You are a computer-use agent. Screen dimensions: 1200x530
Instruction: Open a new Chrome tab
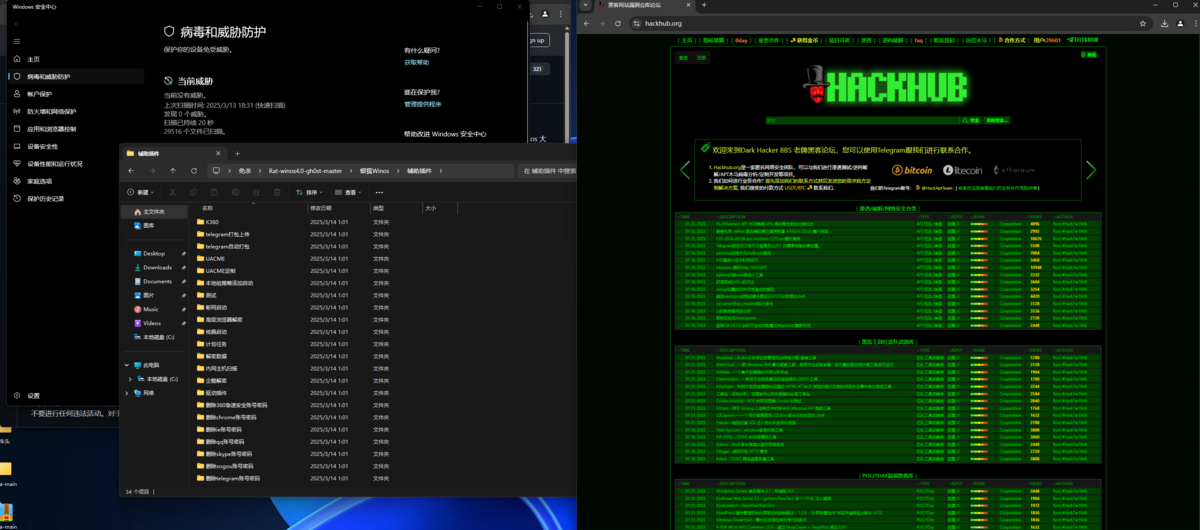705,6
